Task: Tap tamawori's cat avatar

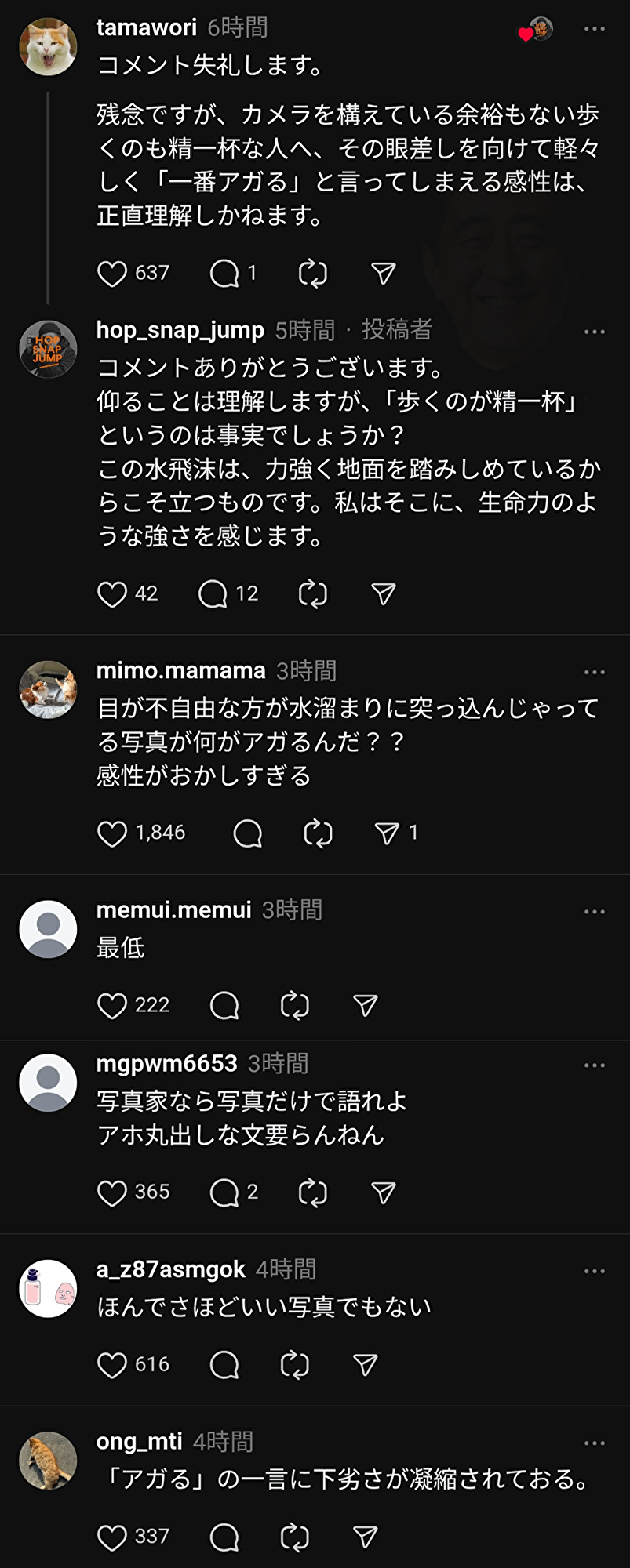Action: (x=48, y=47)
